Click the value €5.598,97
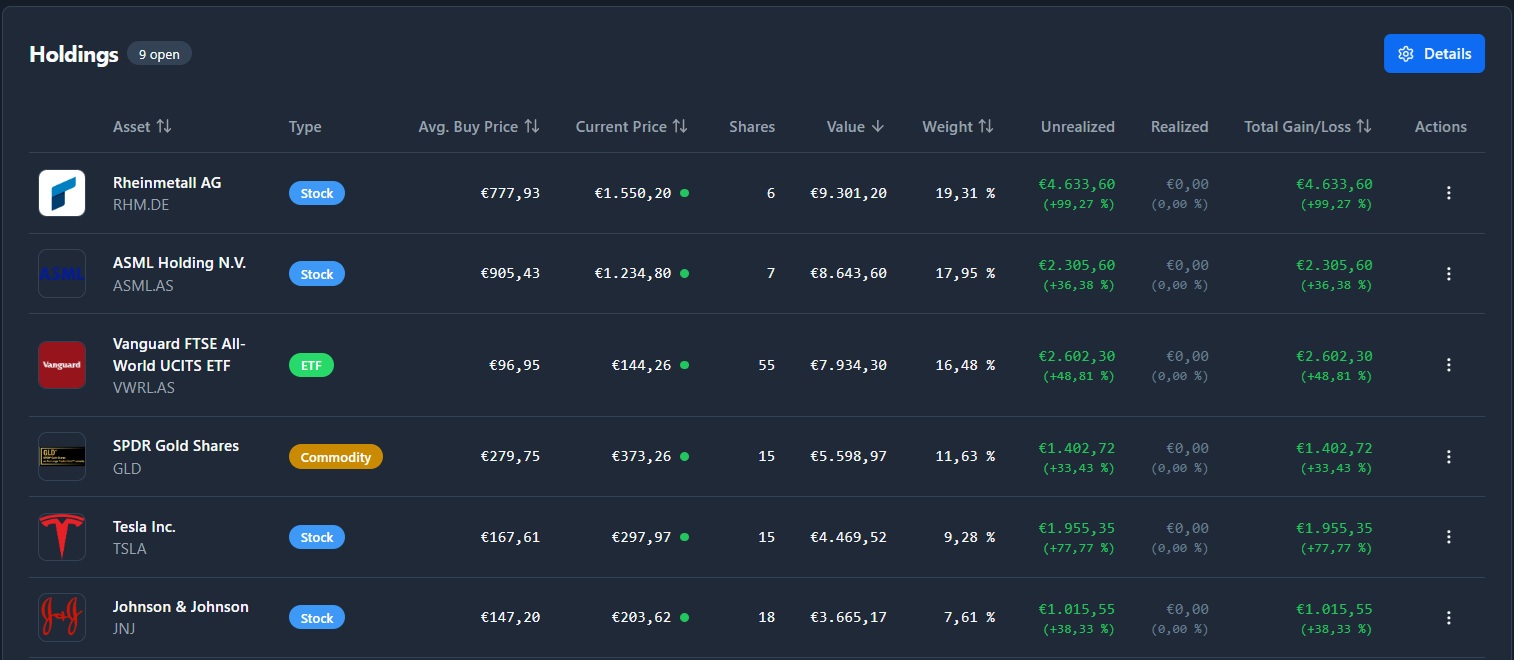Viewport: 1514px width, 660px height. point(848,457)
